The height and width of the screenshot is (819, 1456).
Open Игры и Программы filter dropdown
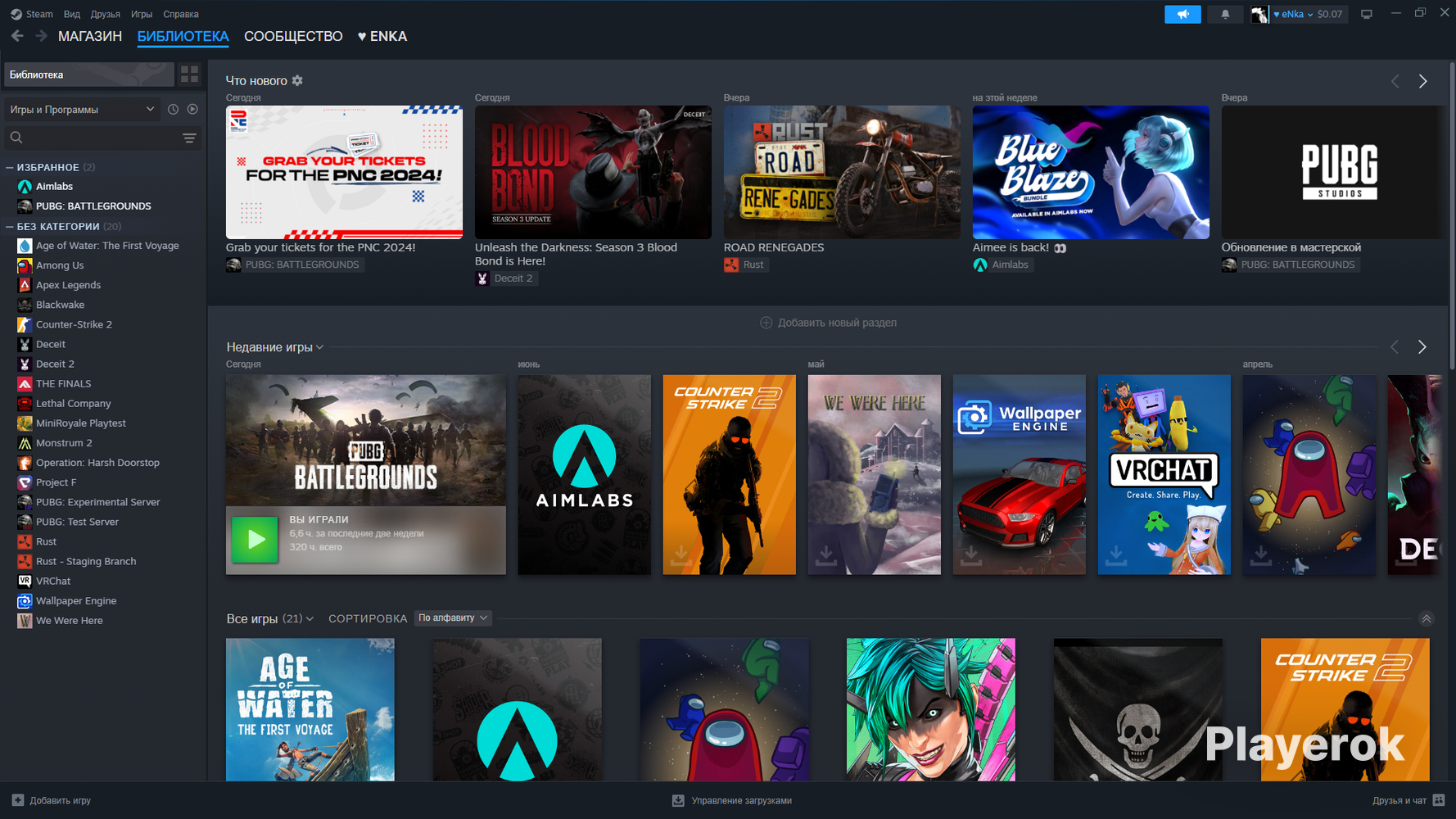(x=82, y=109)
